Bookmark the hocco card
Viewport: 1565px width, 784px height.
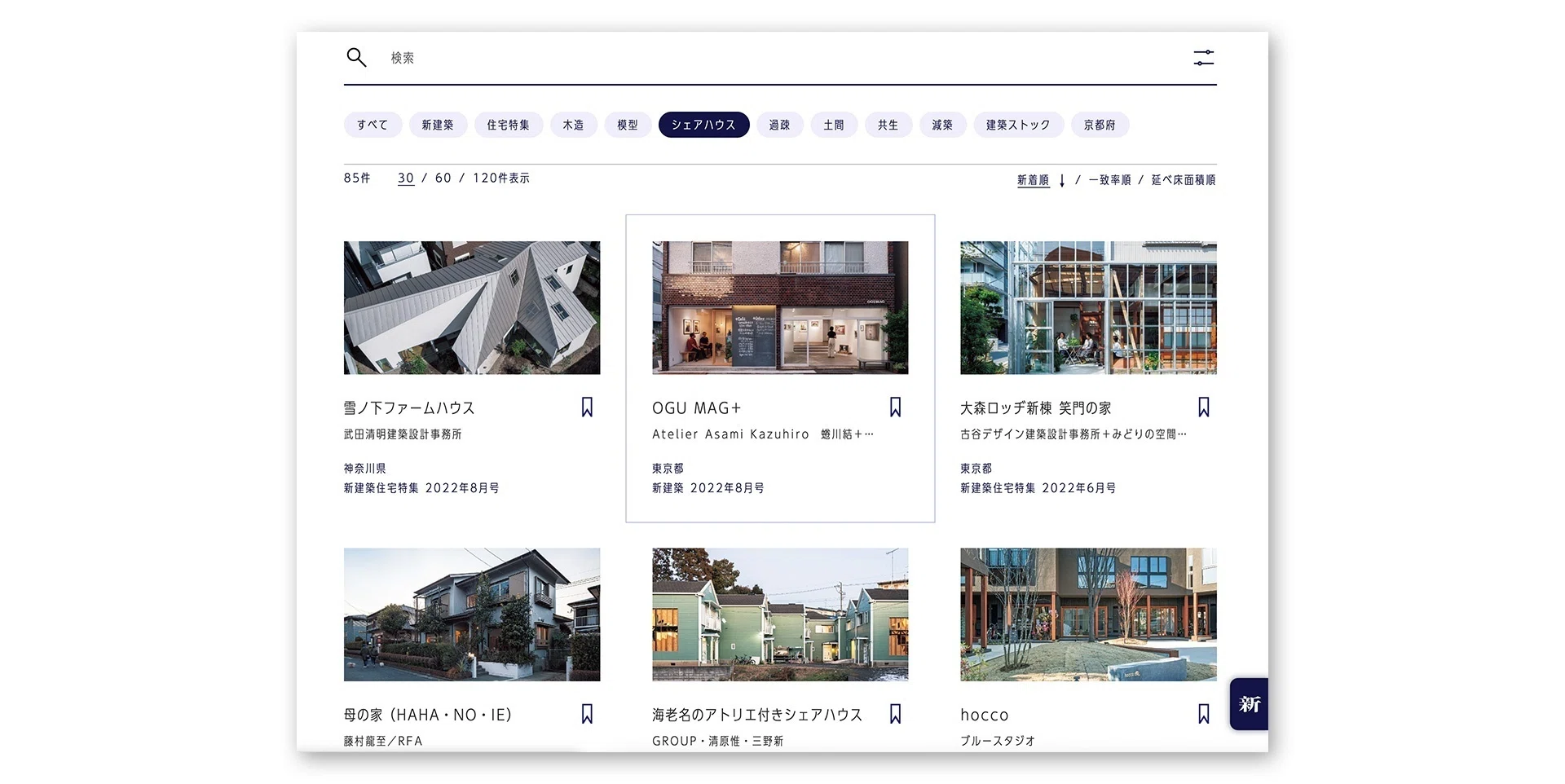click(x=1203, y=714)
